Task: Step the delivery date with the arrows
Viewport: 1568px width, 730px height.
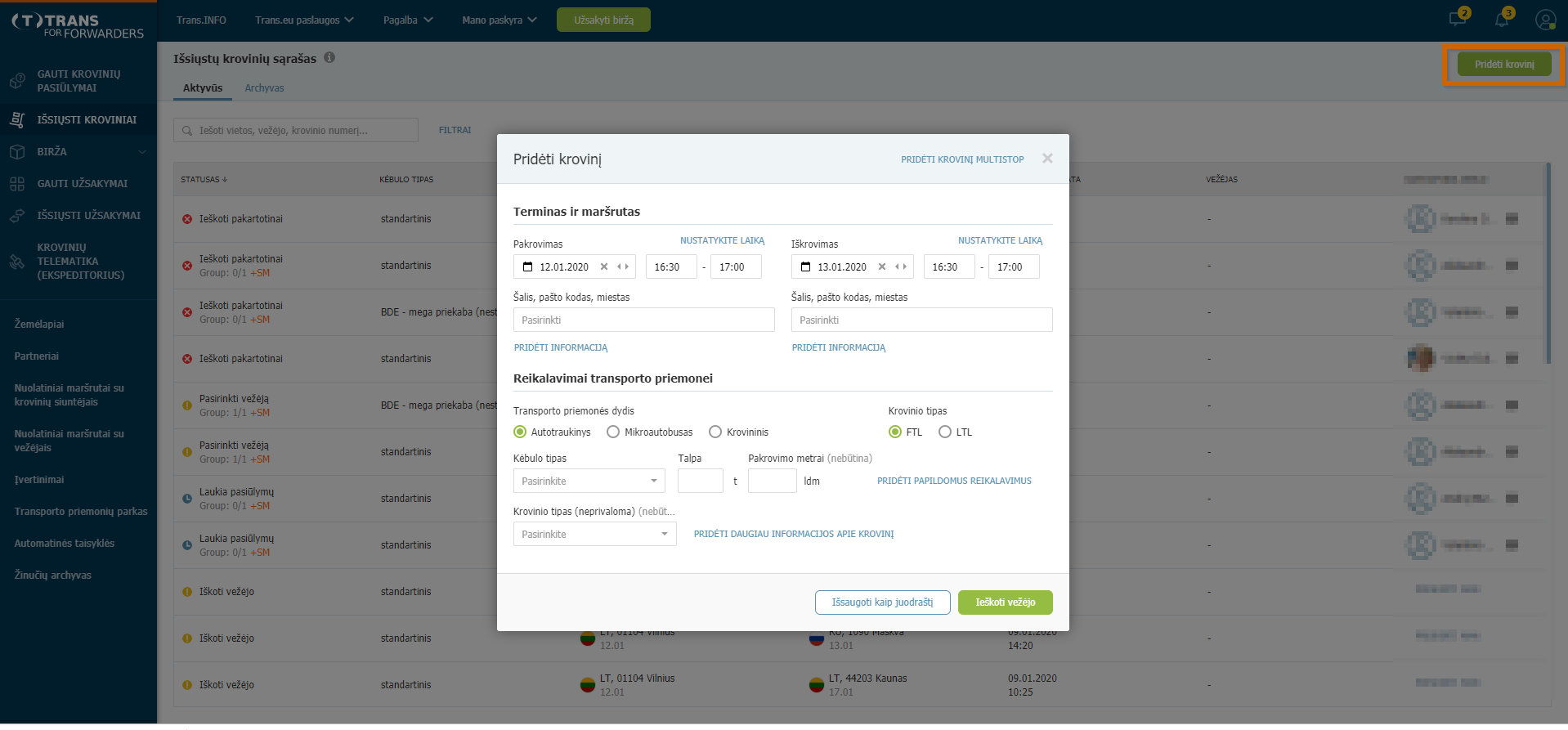Action: click(x=901, y=266)
